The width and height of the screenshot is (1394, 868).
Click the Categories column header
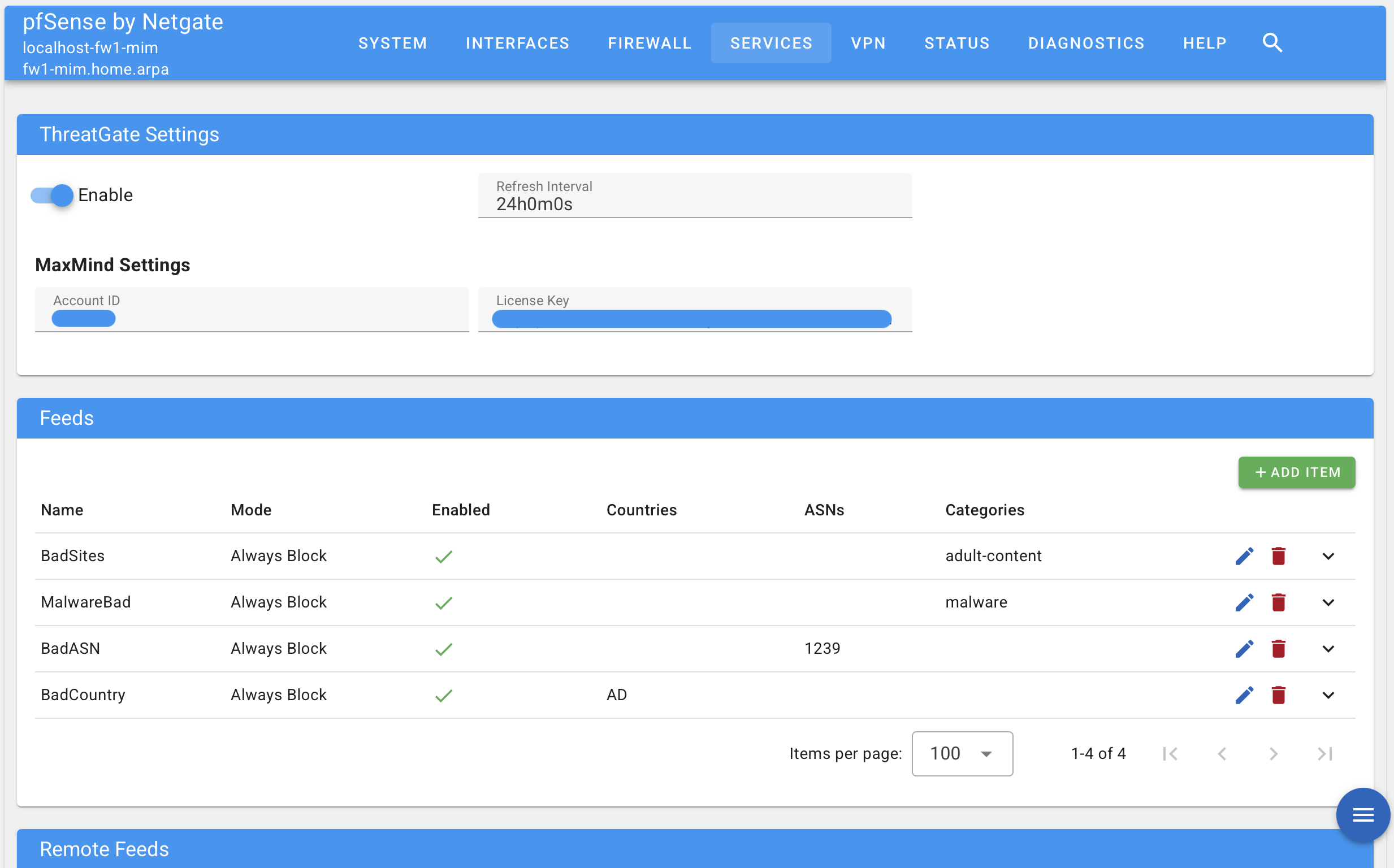click(x=985, y=510)
